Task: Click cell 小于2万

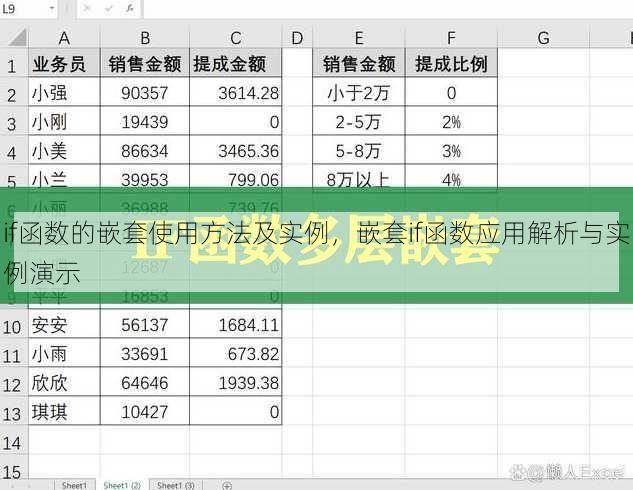Action: click(359, 93)
